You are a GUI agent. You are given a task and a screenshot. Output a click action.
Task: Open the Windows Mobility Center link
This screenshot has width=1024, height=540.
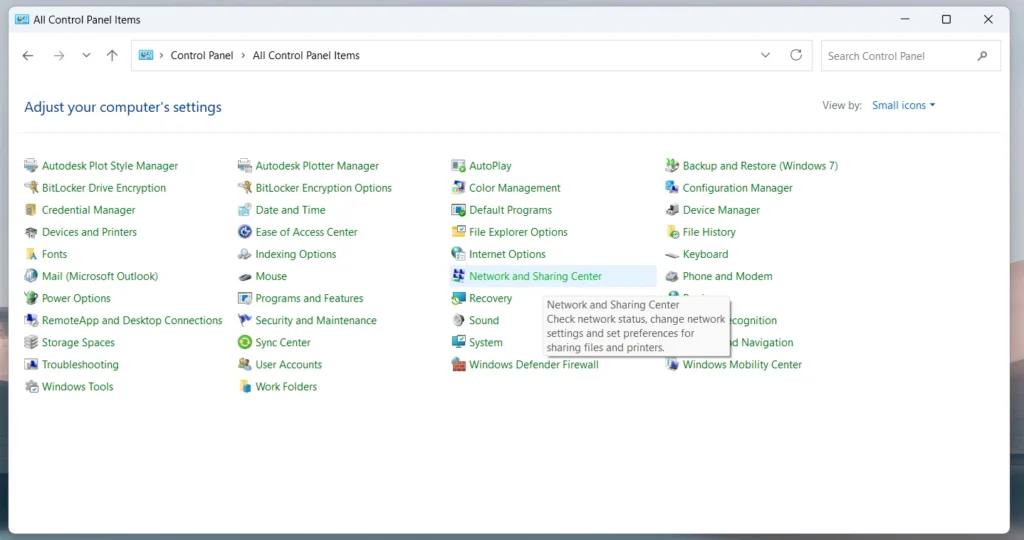(x=742, y=365)
